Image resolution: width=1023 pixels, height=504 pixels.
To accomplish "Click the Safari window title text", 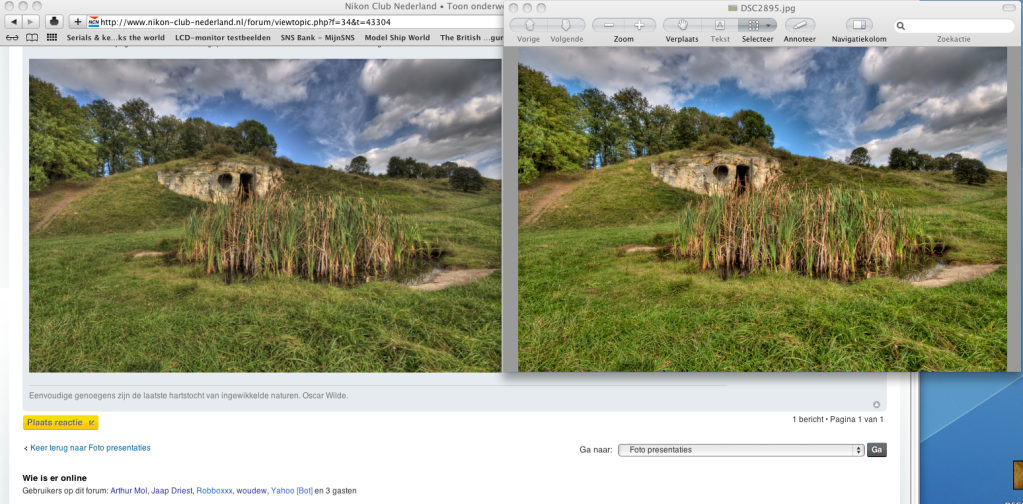I will (x=424, y=7).
